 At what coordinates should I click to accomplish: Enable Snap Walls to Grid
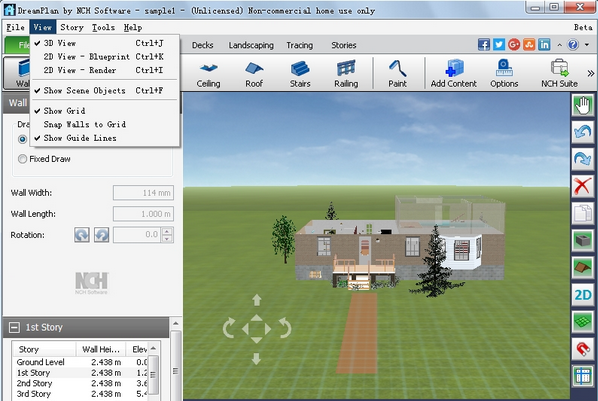[x=104, y=124]
